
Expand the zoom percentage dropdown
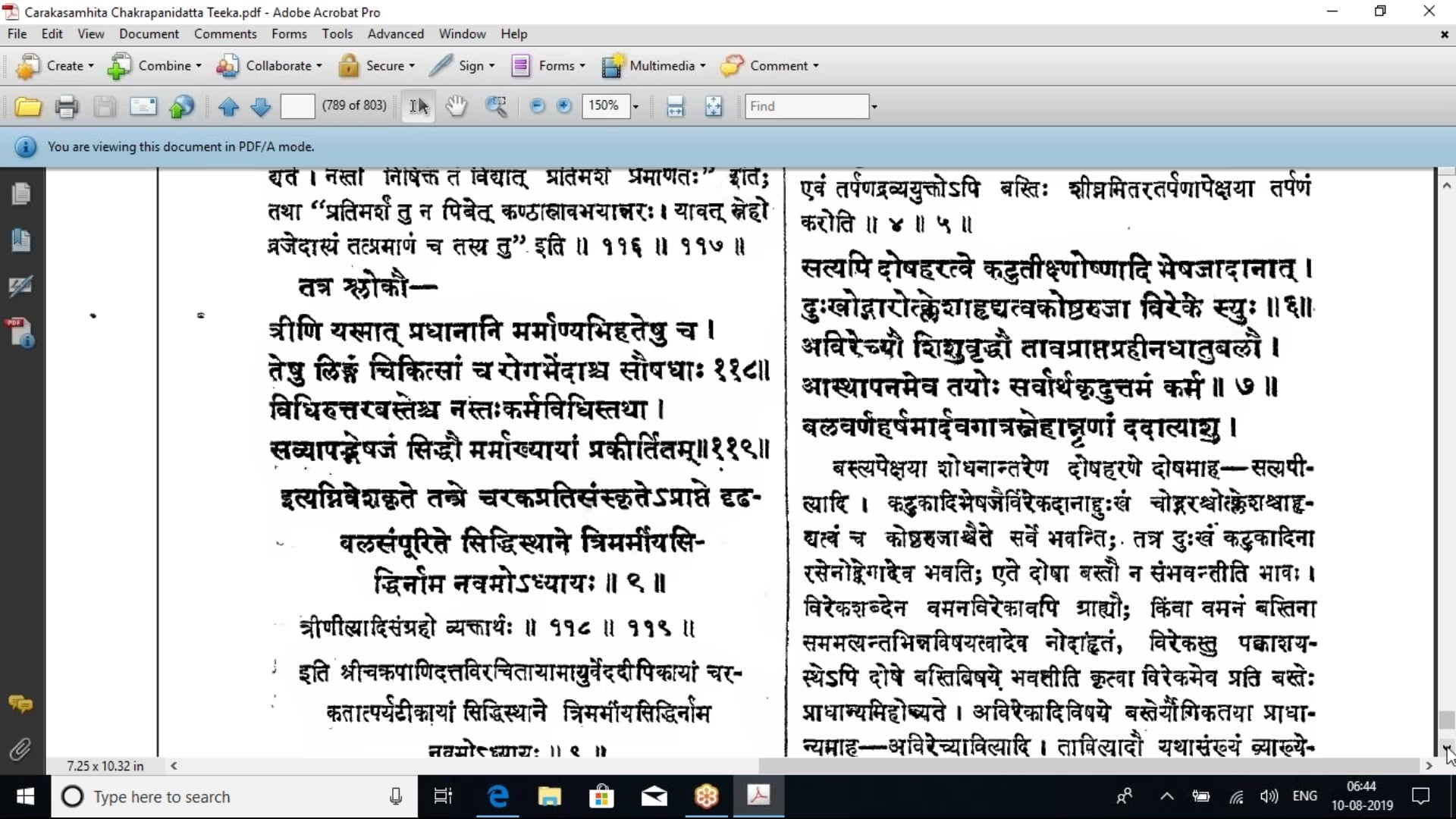635,106
